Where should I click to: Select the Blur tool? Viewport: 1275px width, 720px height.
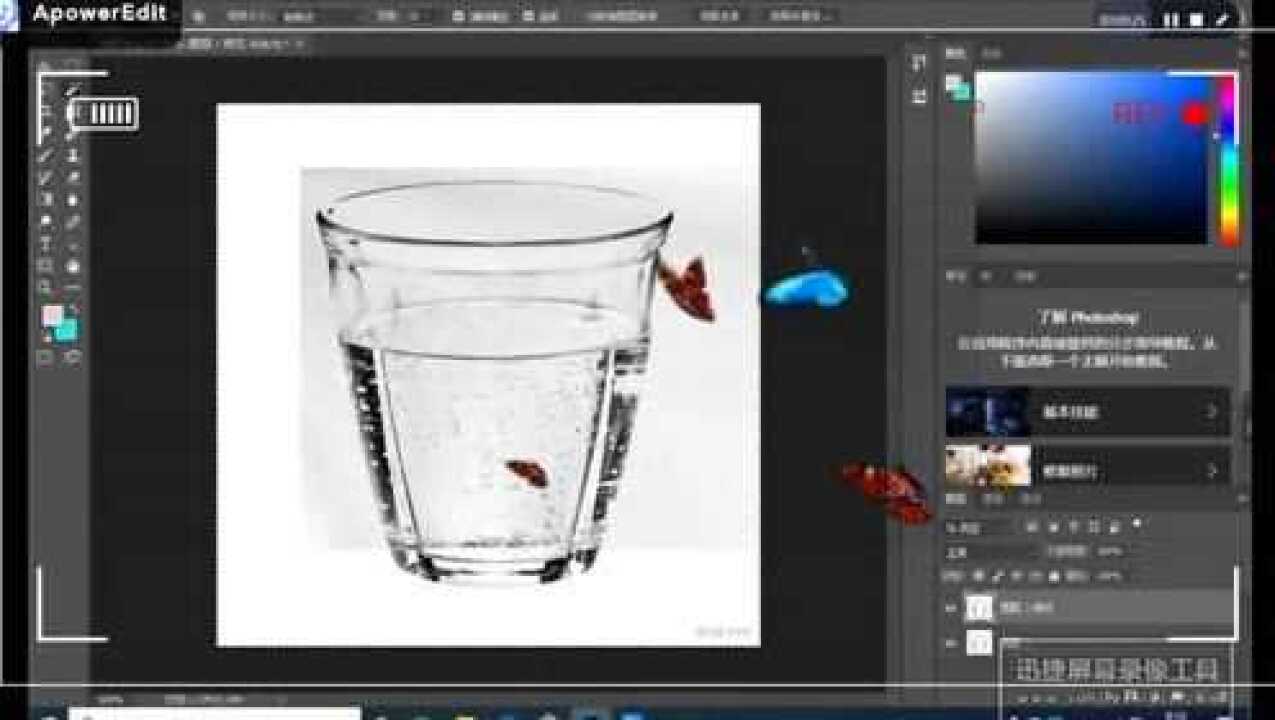tap(73, 199)
